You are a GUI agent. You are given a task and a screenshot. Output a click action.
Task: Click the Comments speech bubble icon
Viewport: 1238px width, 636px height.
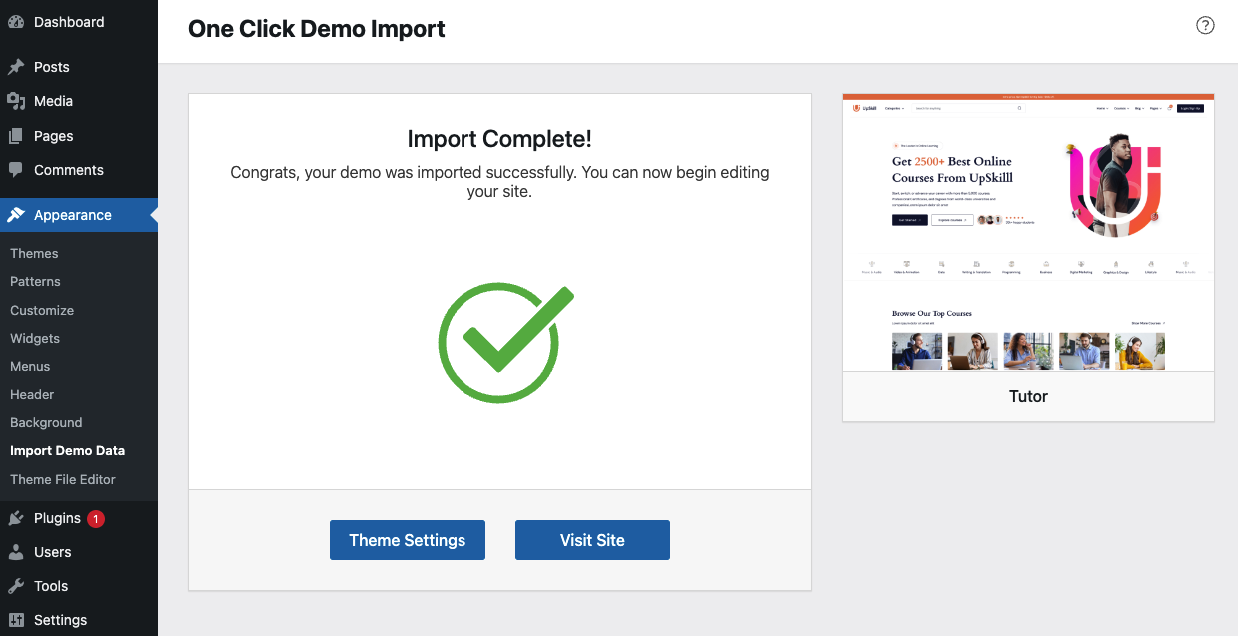pyautogui.click(x=16, y=170)
